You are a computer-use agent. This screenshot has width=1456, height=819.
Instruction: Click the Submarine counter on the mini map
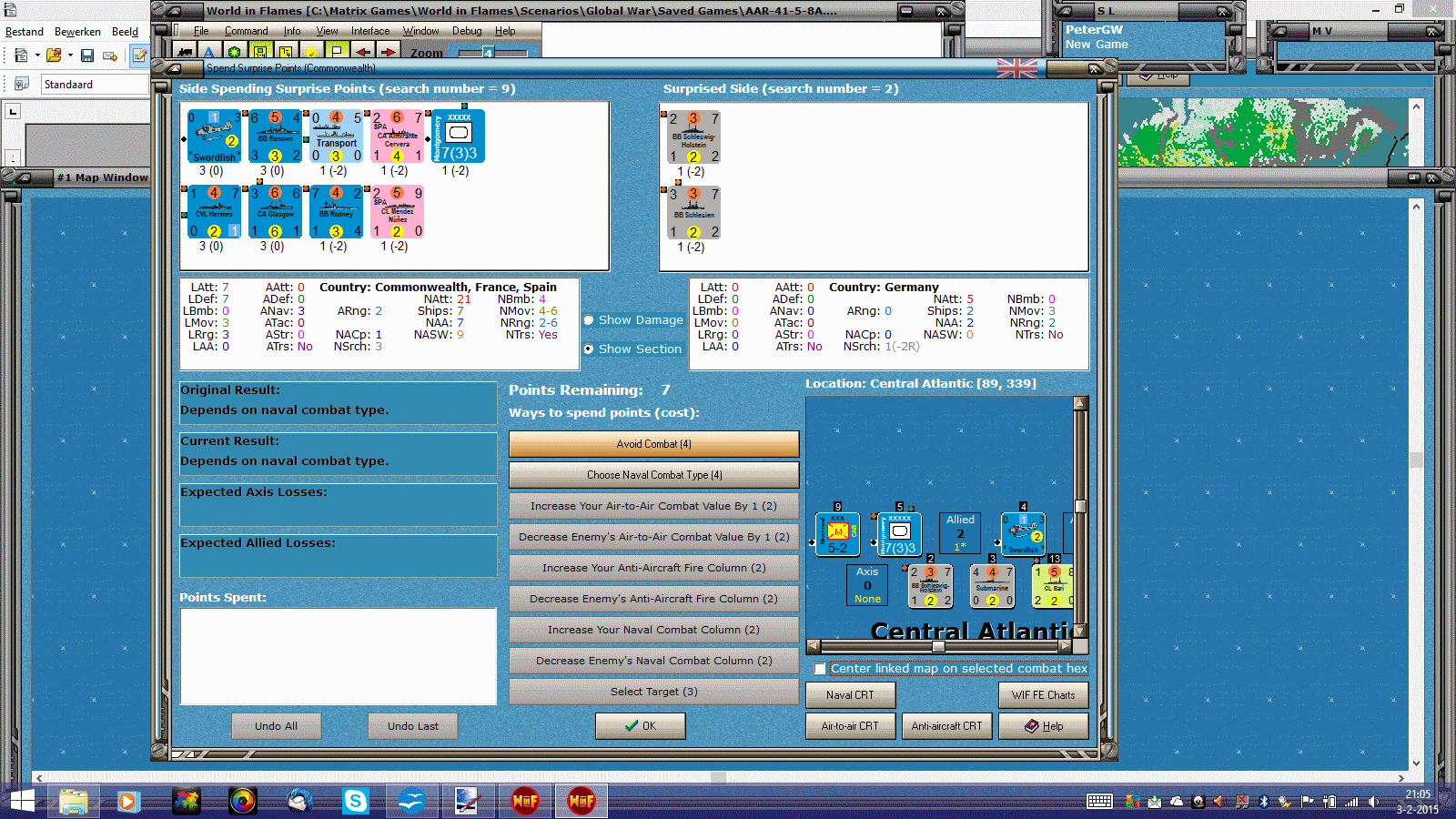click(x=992, y=586)
